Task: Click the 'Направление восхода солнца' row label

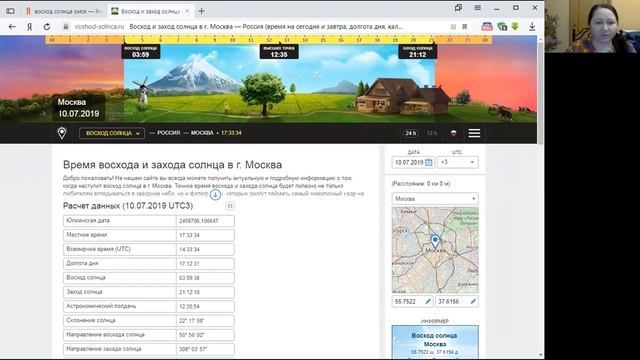Action: point(105,335)
